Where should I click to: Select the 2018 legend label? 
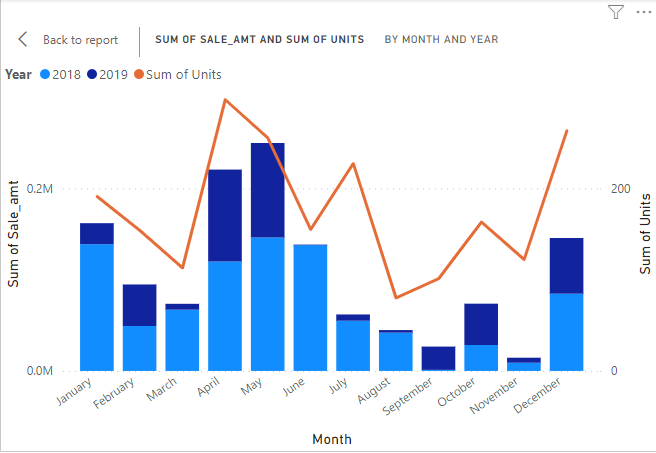pos(66,74)
